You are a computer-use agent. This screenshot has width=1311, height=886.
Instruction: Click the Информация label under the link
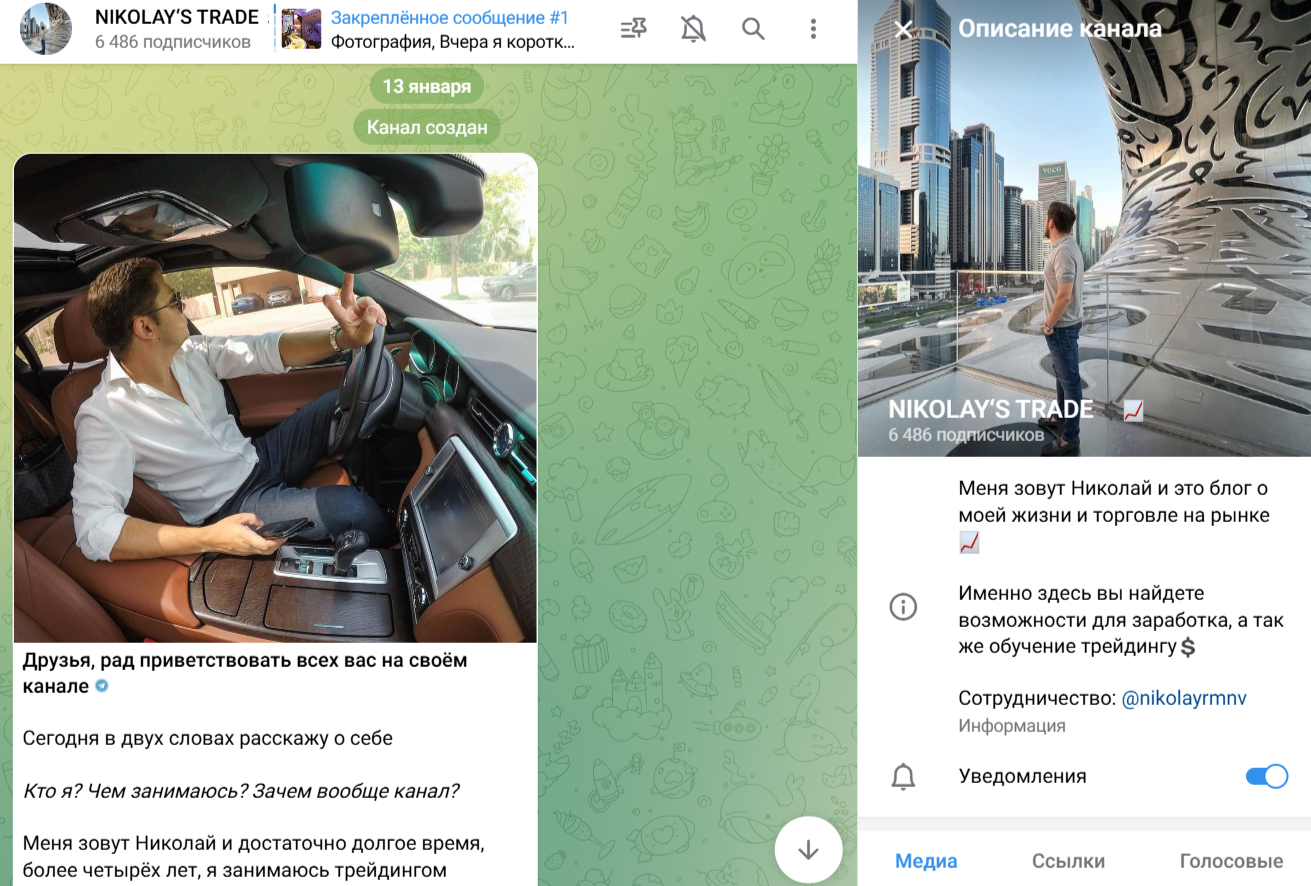[x=1012, y=726]
